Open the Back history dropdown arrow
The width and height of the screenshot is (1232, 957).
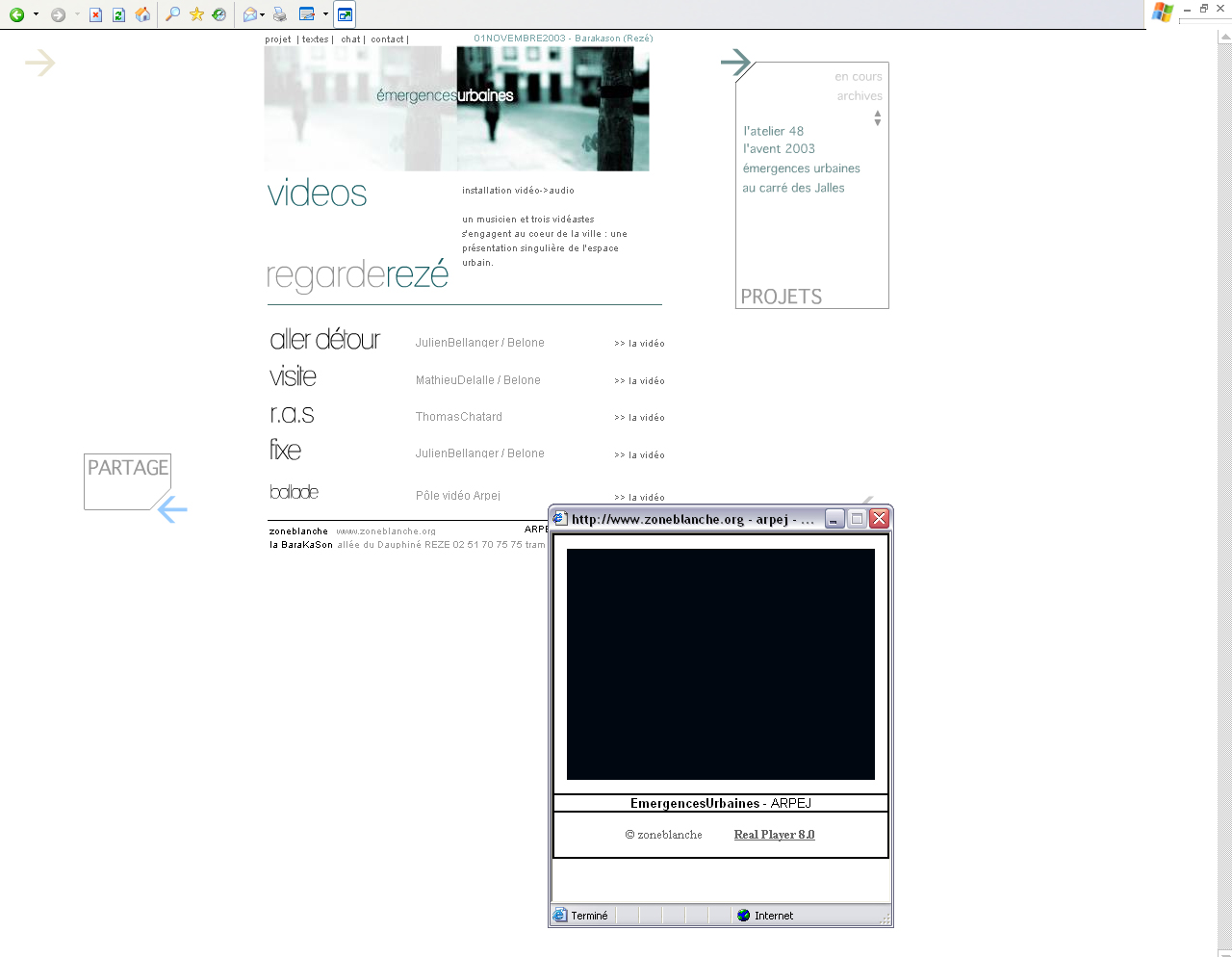(x=36, y=14)
